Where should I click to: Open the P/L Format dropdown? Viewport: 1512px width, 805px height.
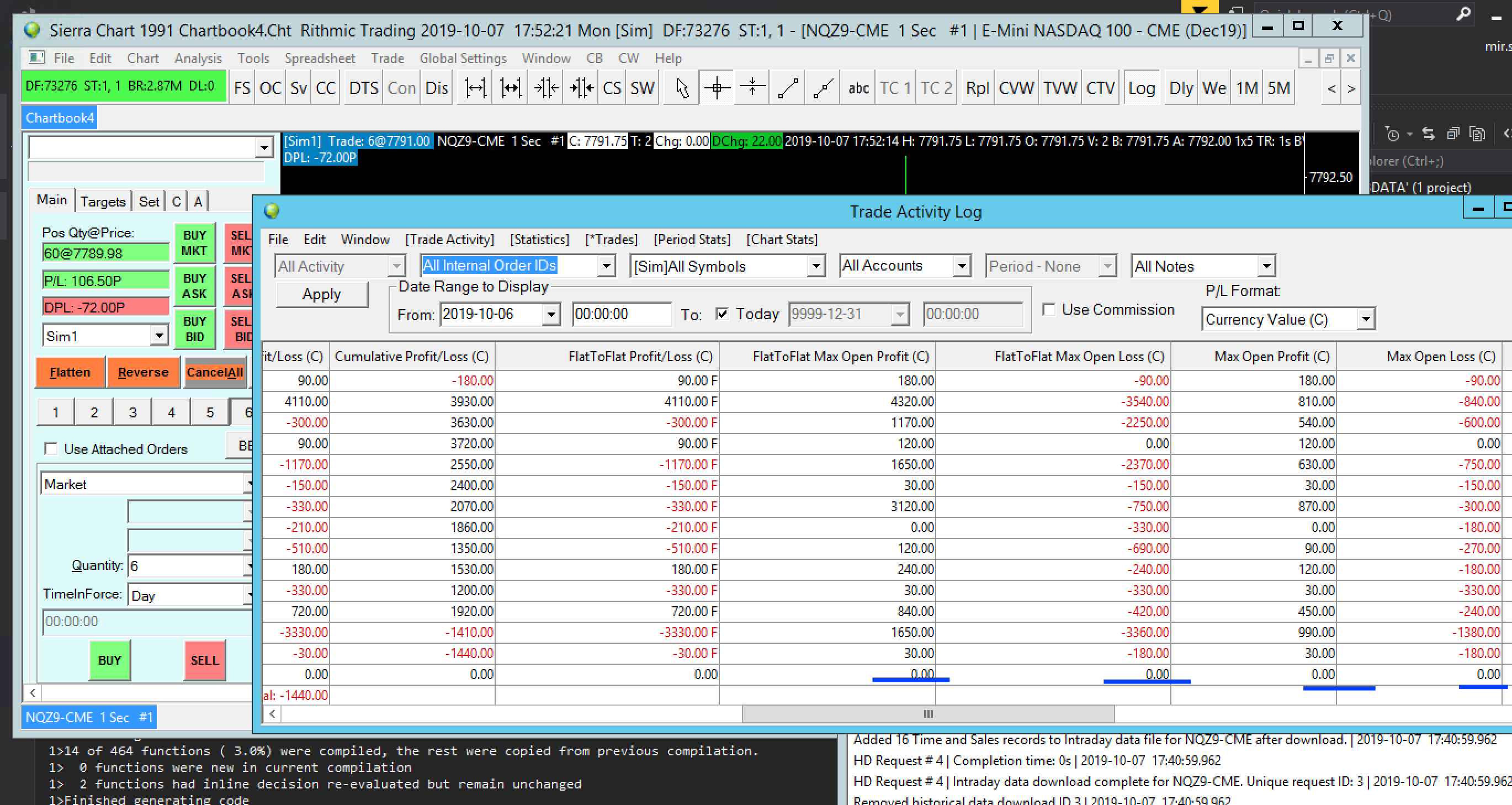coord(1366,320)
